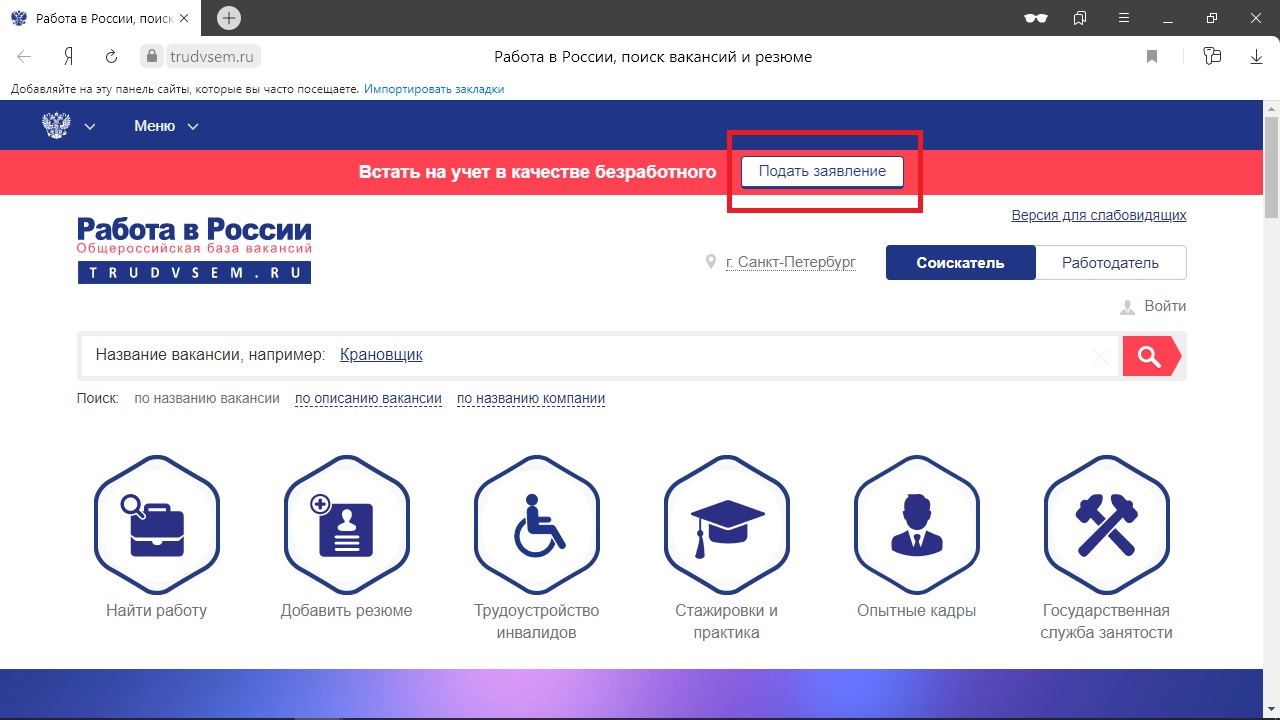This screenshot has width=1280, height=720.
Task: Click the Russian coat of arms emblem
Action: [x=57, y=126]
